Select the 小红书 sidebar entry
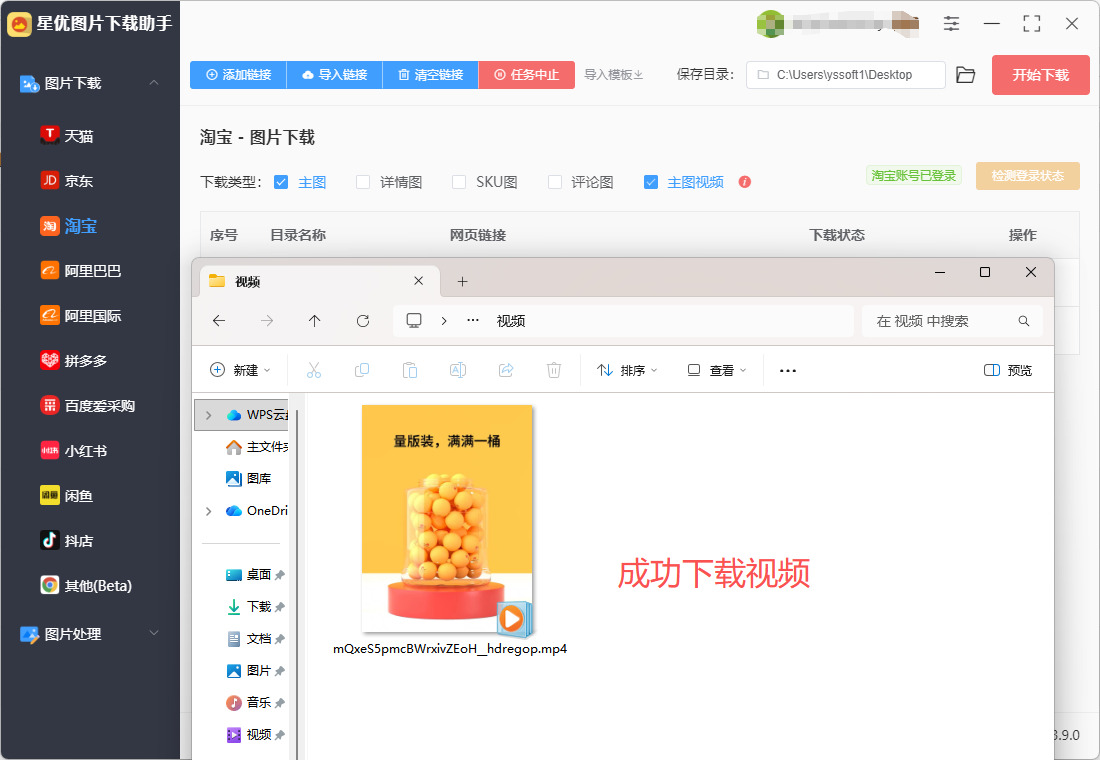Screen dimensions: 1100x760 click(x=74, y=451)
